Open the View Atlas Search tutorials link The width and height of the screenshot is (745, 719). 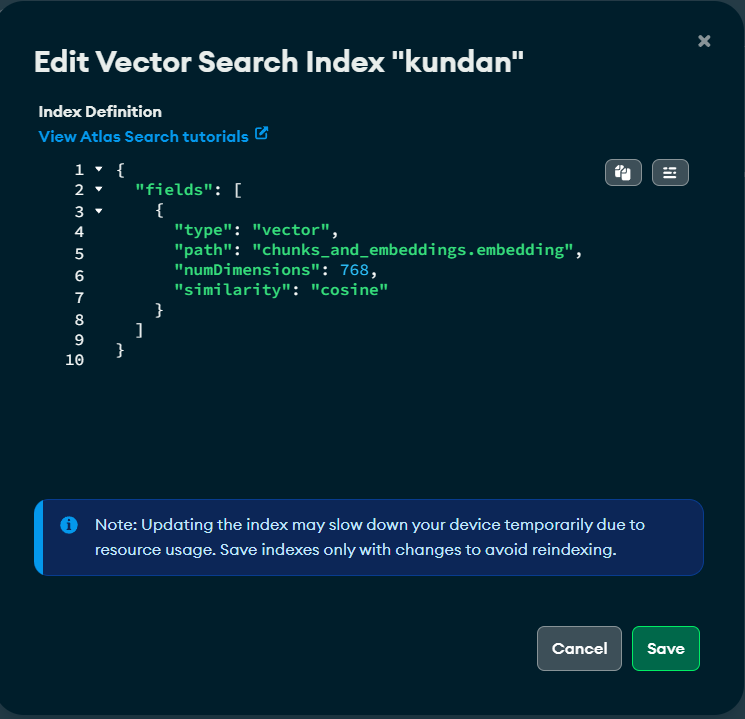[143, 136]
